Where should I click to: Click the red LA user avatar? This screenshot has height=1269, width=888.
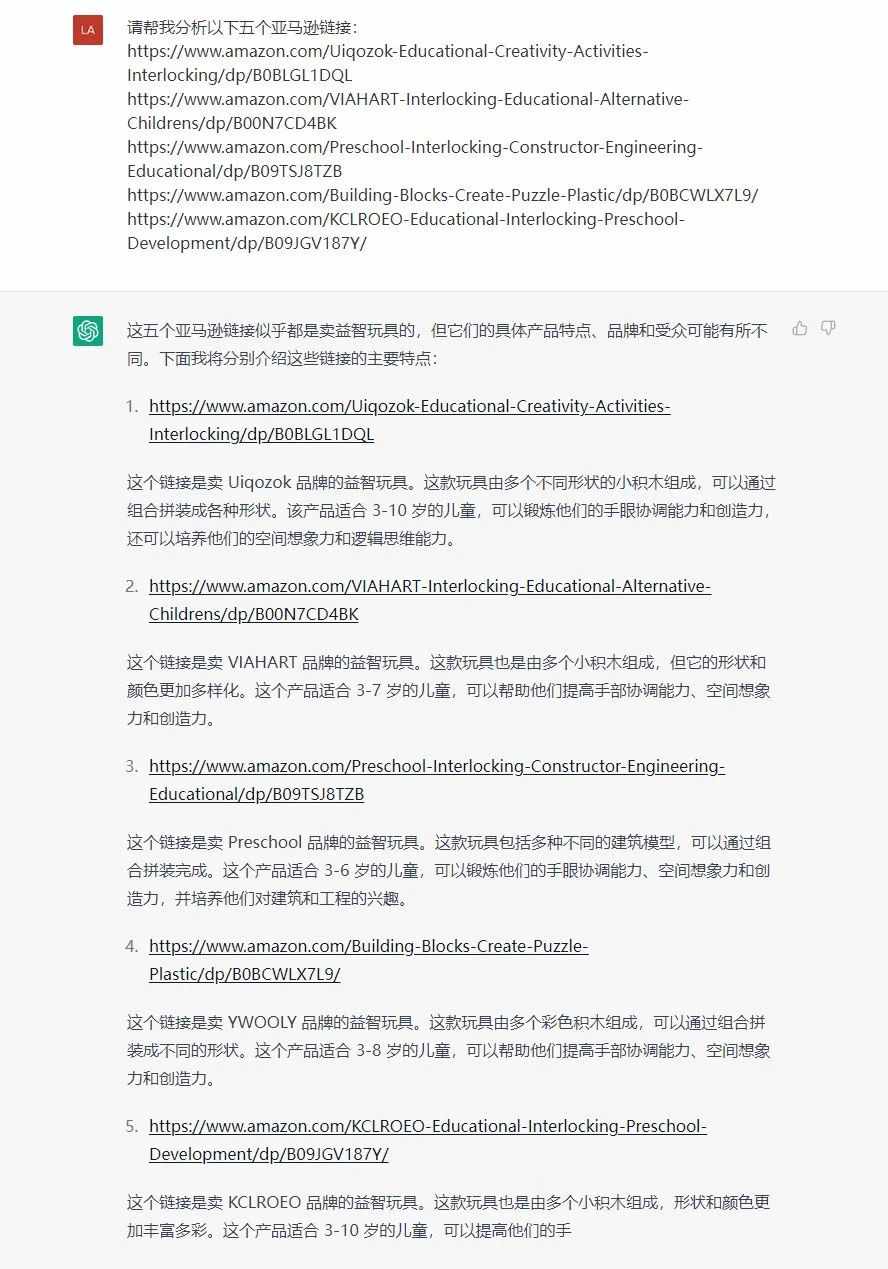pos(88,30)
